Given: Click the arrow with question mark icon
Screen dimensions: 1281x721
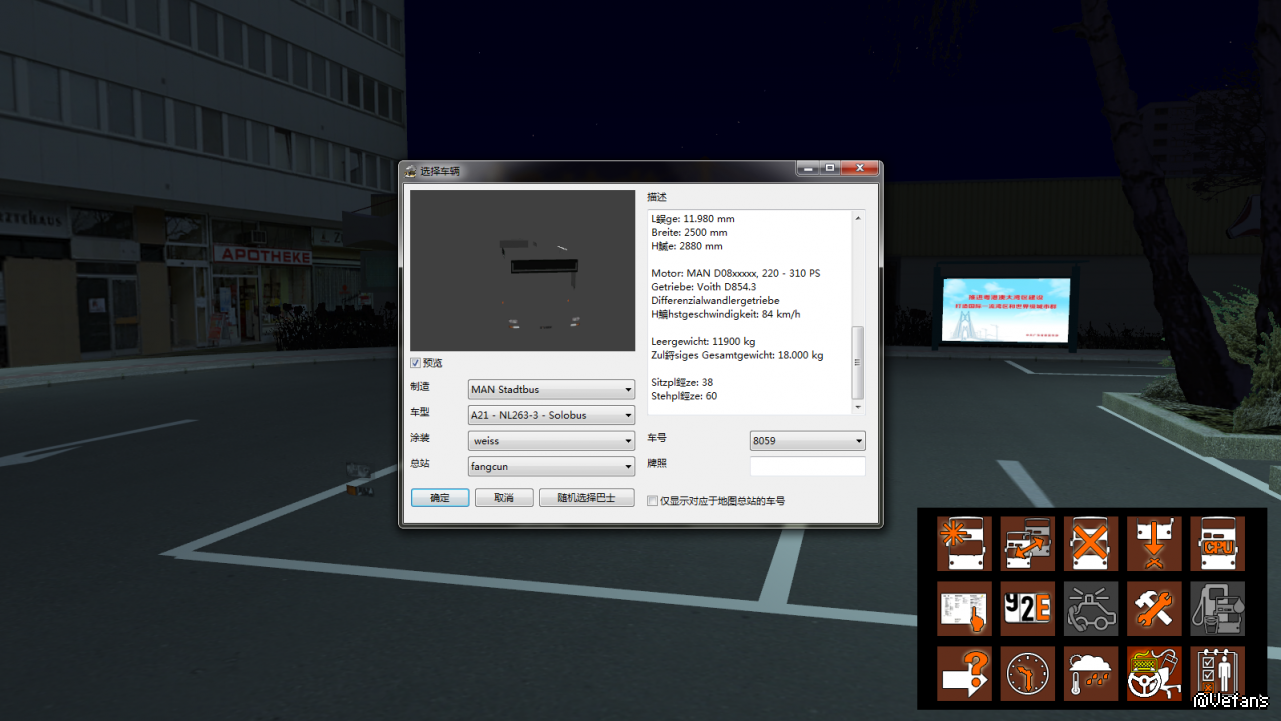Looking at the screenshot, I should coord(964,673).
